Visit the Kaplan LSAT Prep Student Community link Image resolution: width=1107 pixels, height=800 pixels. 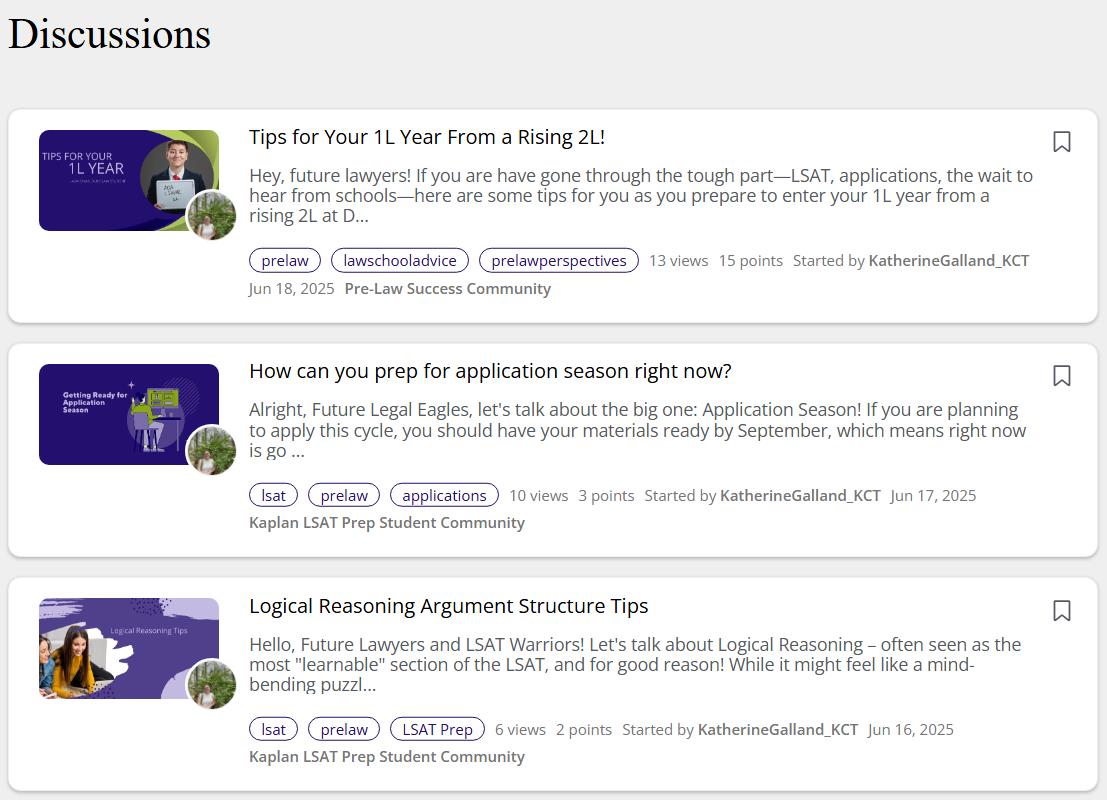click(x=387, y=522)
